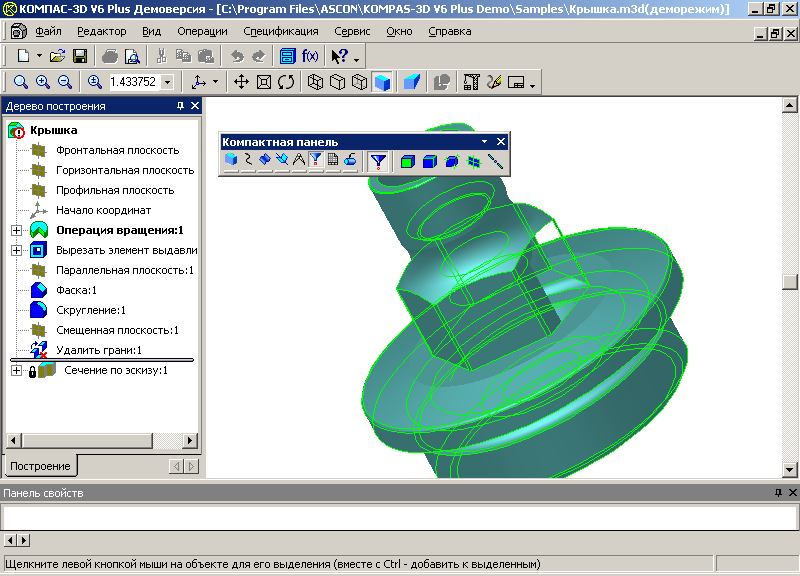Select the Pan (move view) tool
The image size is (800, 576).
click(x=241, y=82)
